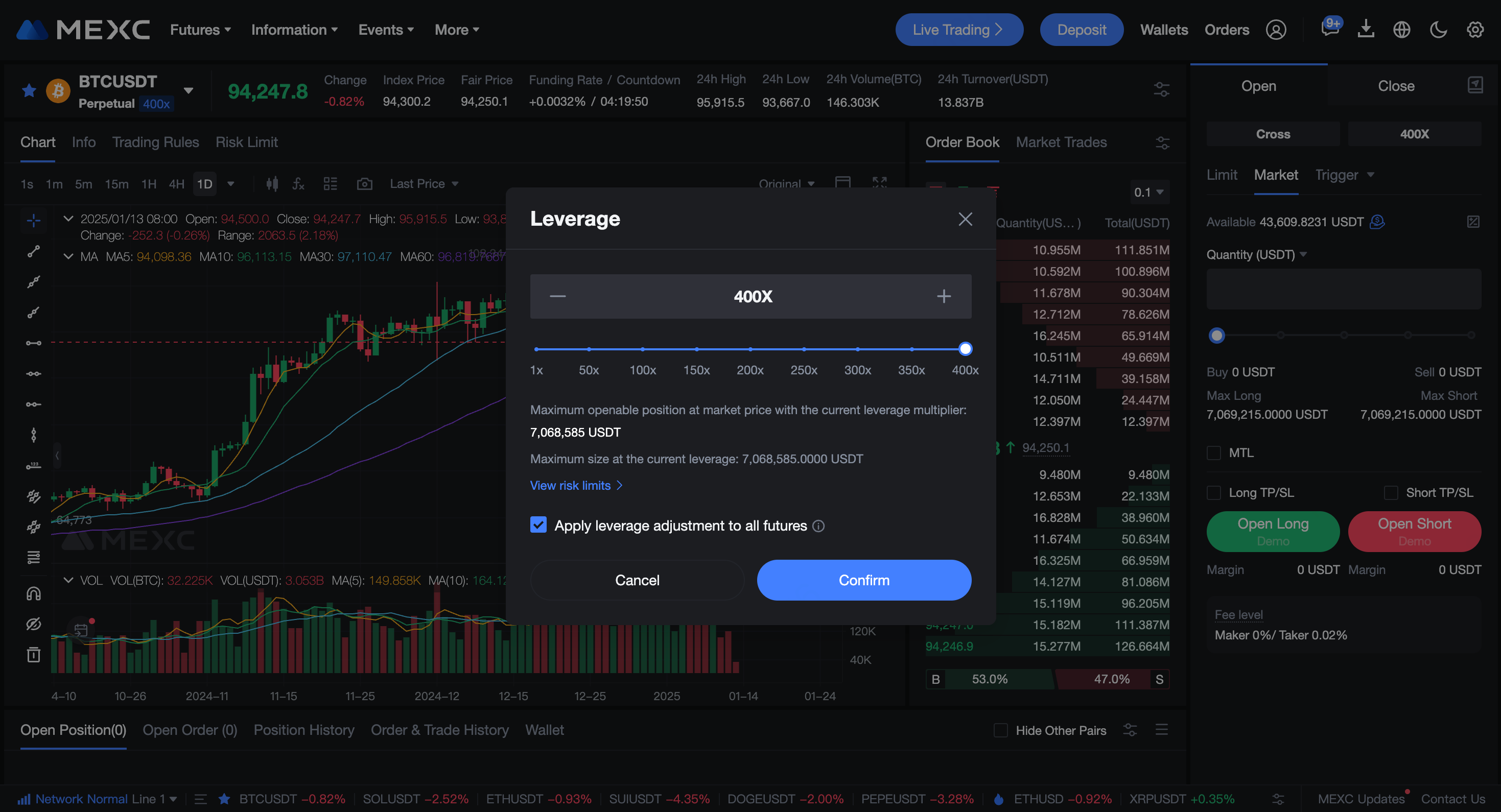Confirm the leverage change
1501x812 pixels.
click(x=863, y=580)
